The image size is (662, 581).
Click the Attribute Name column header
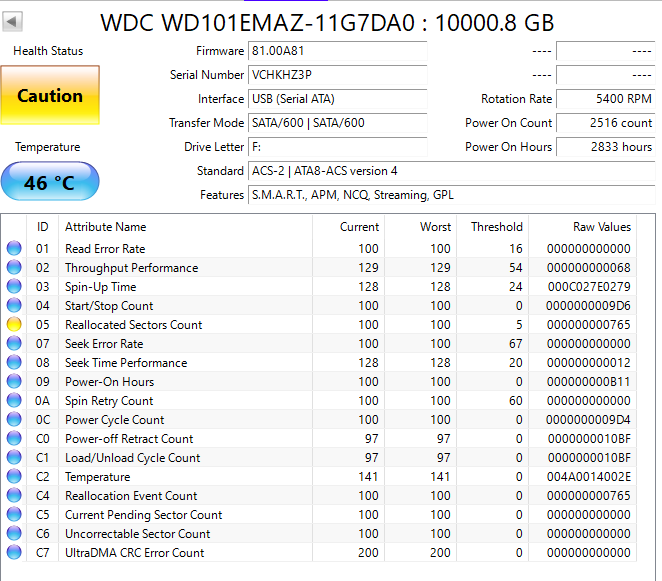pyautogui.click(x=105, y=227)
